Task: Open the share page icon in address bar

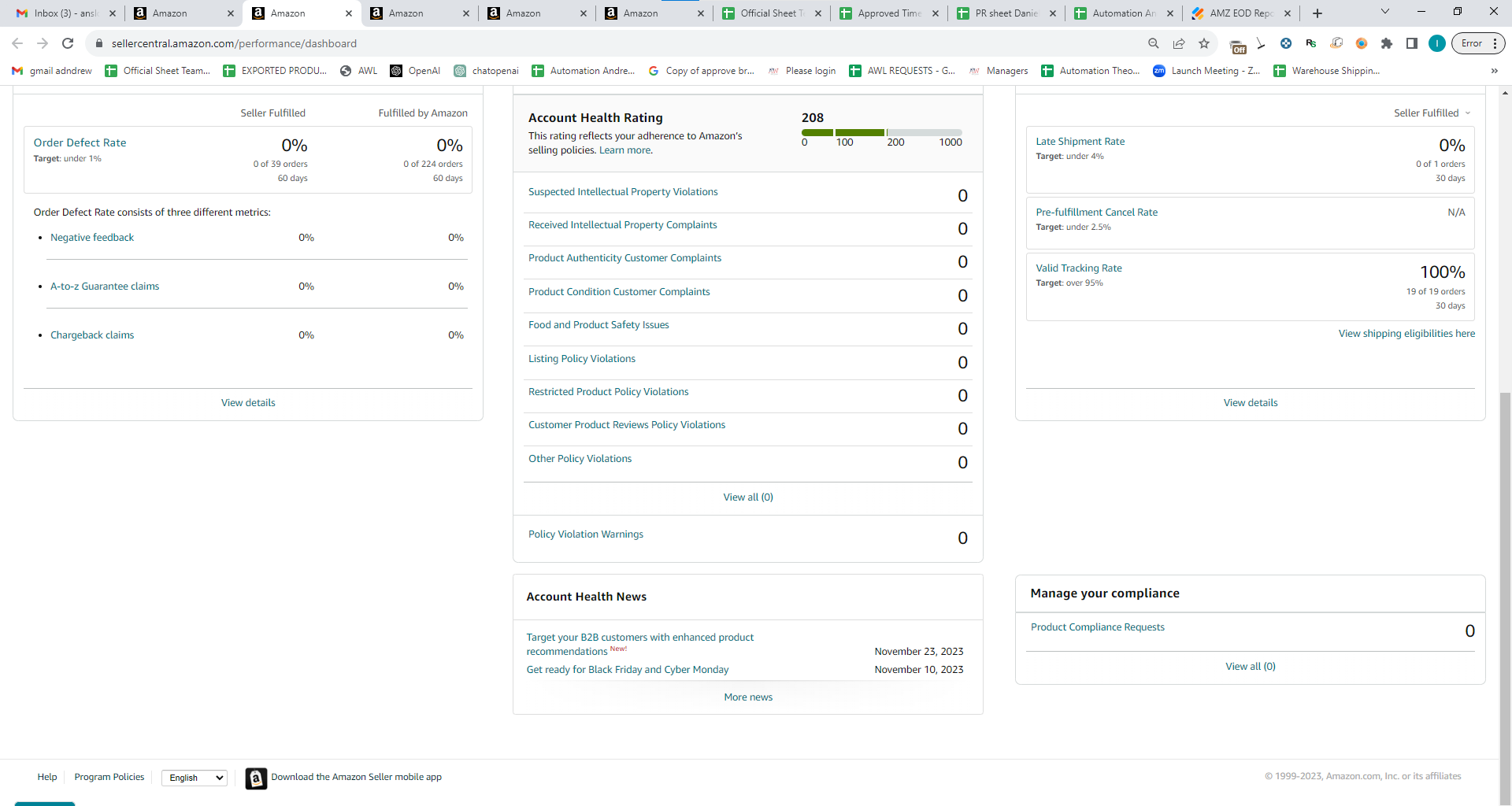Action: [x=1179, y=43]
